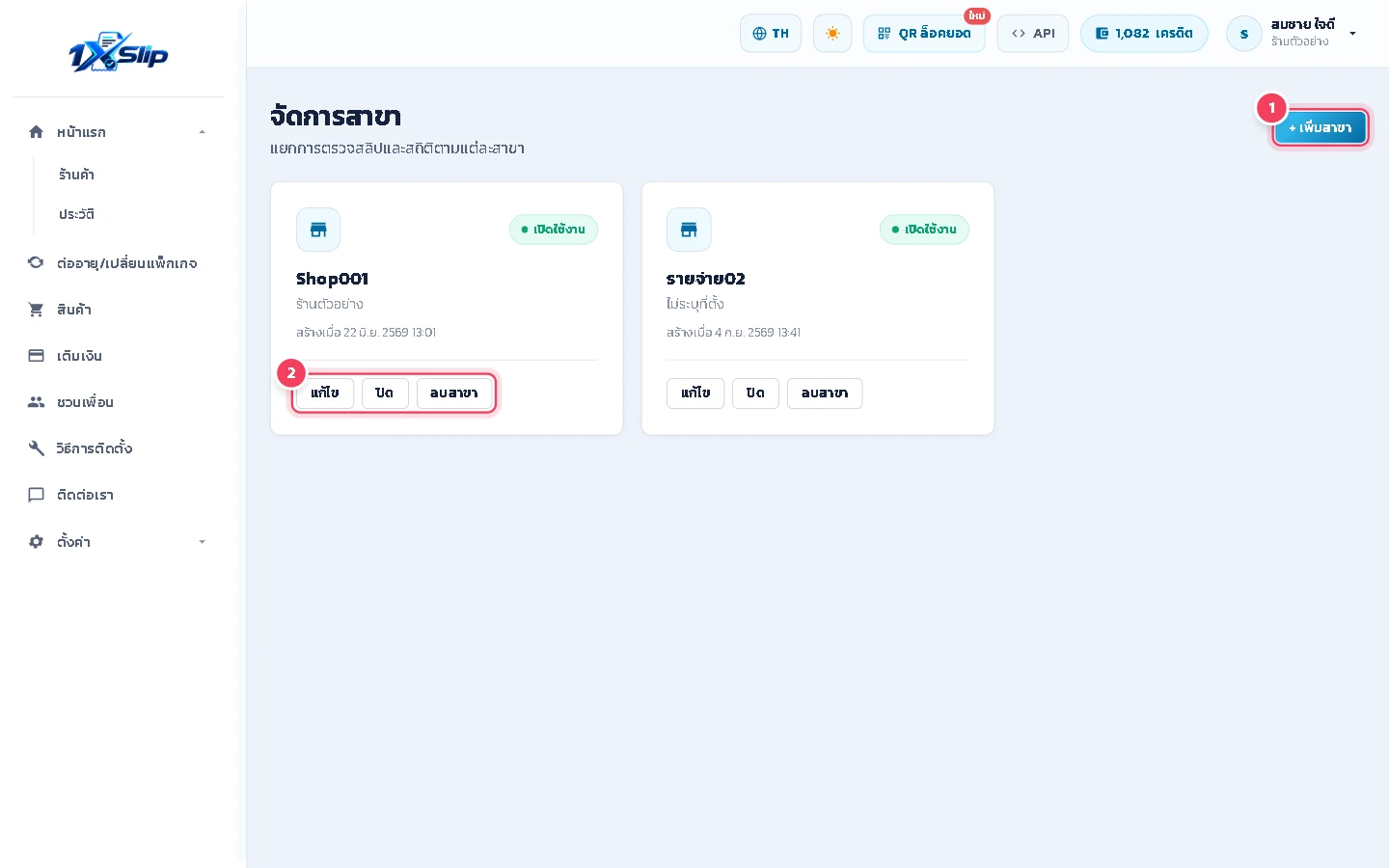The width and height of the screenshot is (1389, 868).
Task: Open the วิธีการติดตั้ง wrench icon
Action: point(36,448)
